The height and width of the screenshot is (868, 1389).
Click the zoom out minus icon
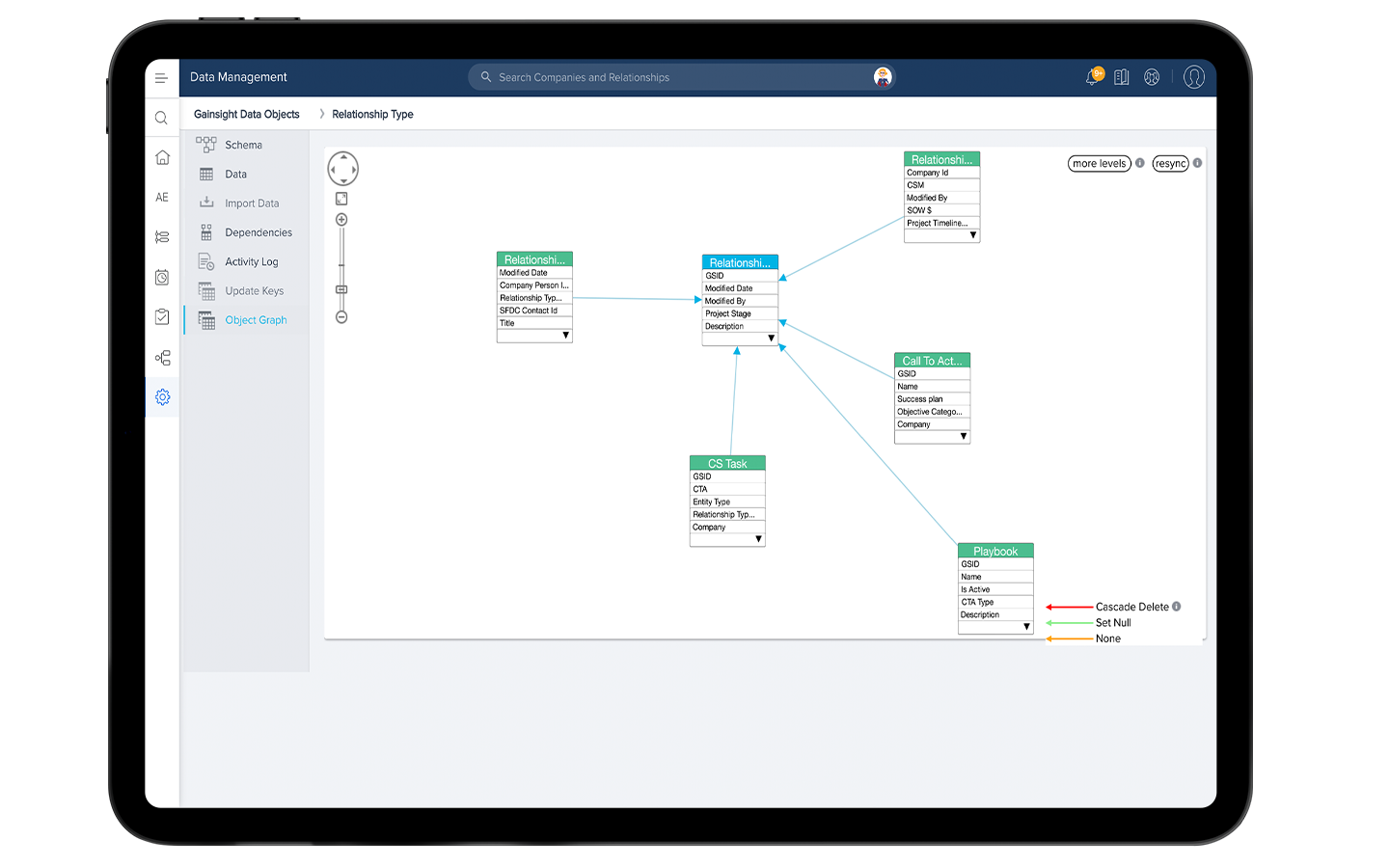tap(341, 317)
